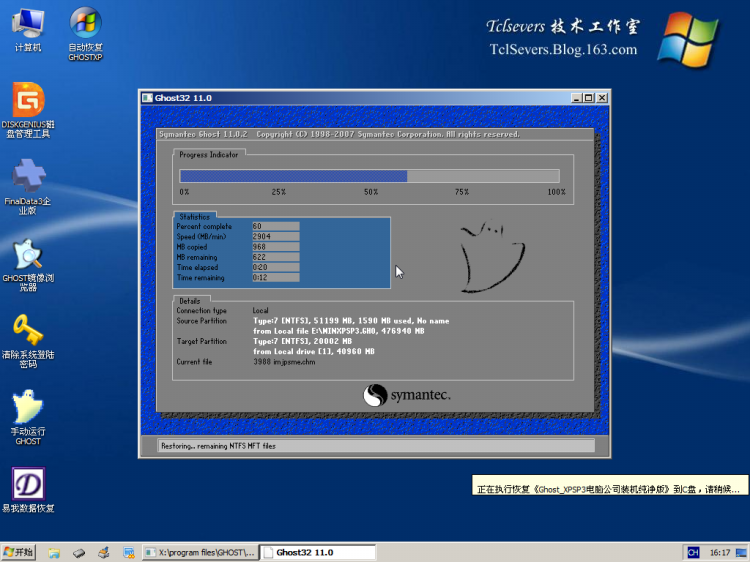This screenshot has height=562, width=750.
Task: Click the MB remaining value 622
Action: coord(276,257)
